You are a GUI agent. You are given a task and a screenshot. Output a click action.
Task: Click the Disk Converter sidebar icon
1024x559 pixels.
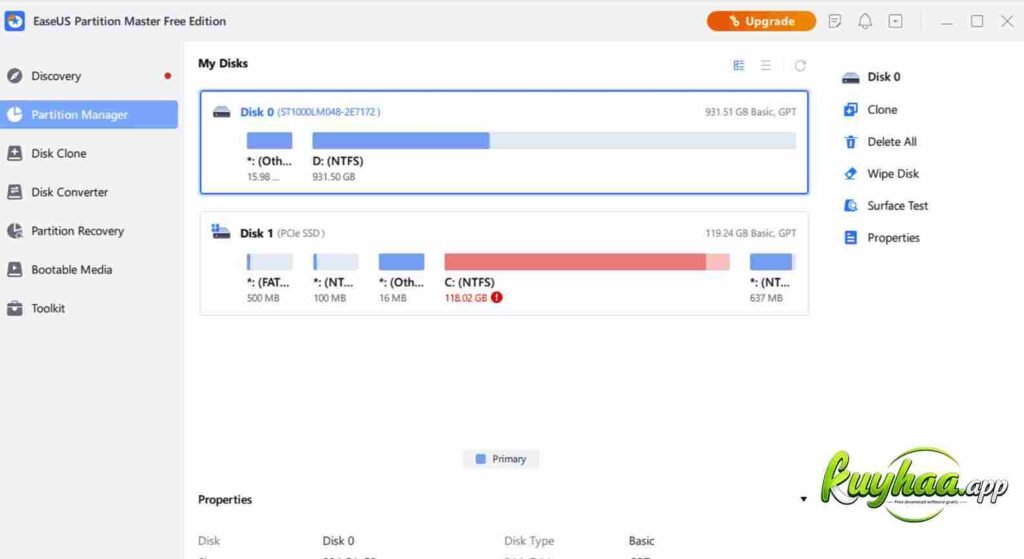pos(14,192)
